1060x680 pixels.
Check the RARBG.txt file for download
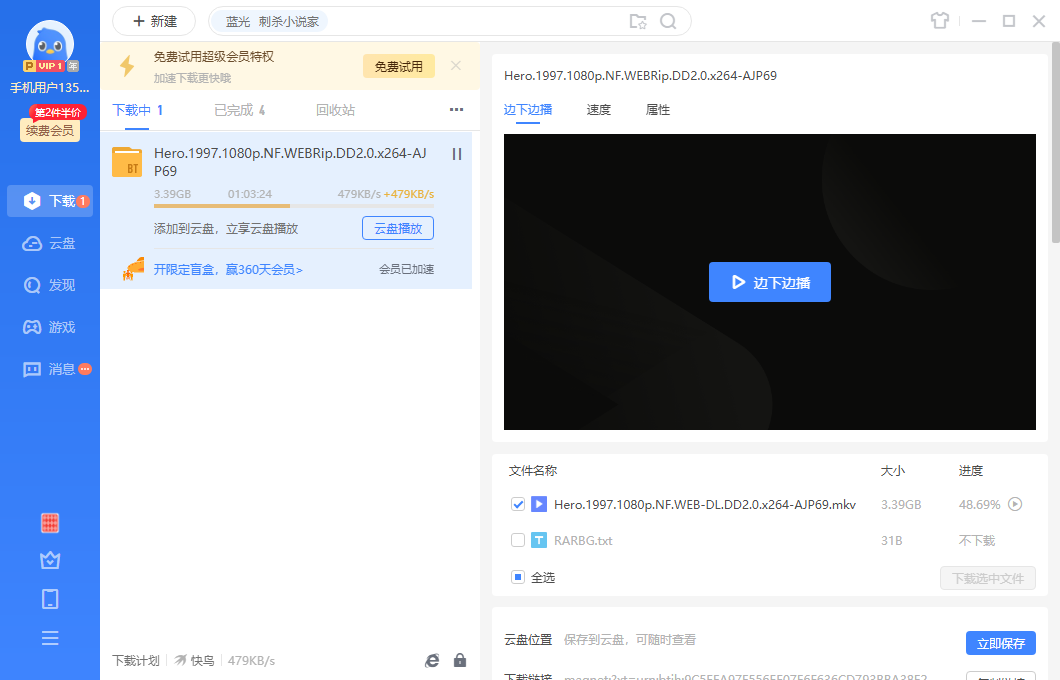pyautogui.click(x=518, y=540)
